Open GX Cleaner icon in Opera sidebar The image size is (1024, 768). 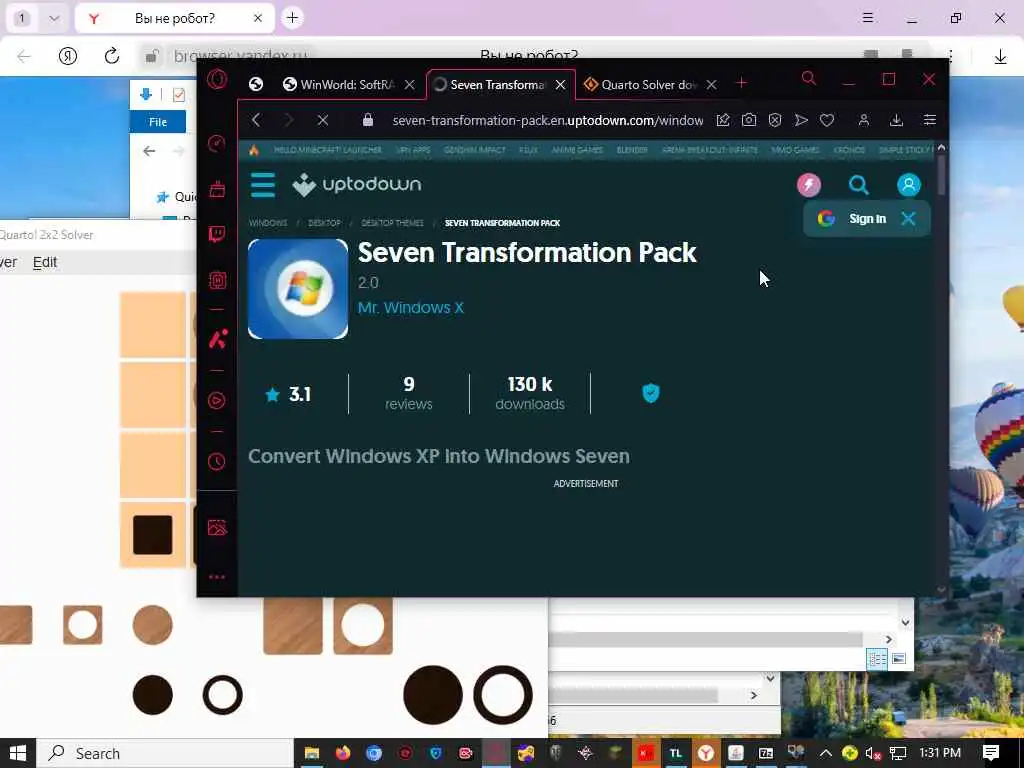[217, 189]
